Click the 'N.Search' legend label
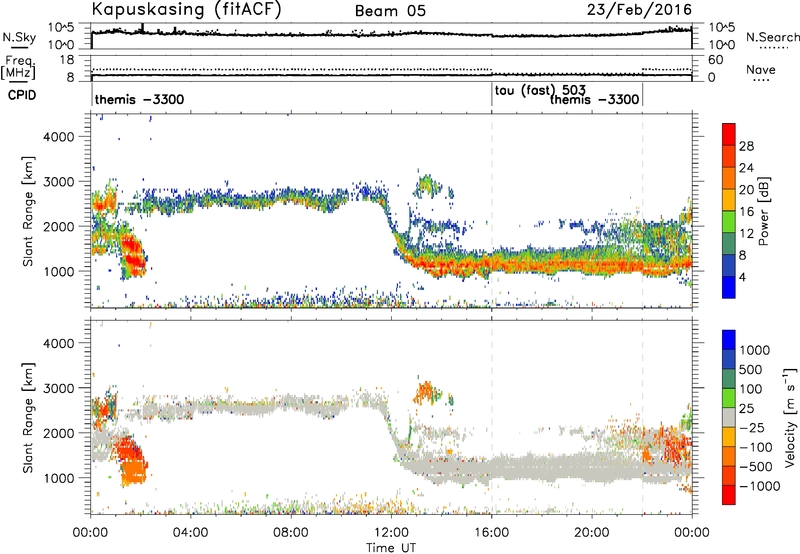 (x=772, y=37)
